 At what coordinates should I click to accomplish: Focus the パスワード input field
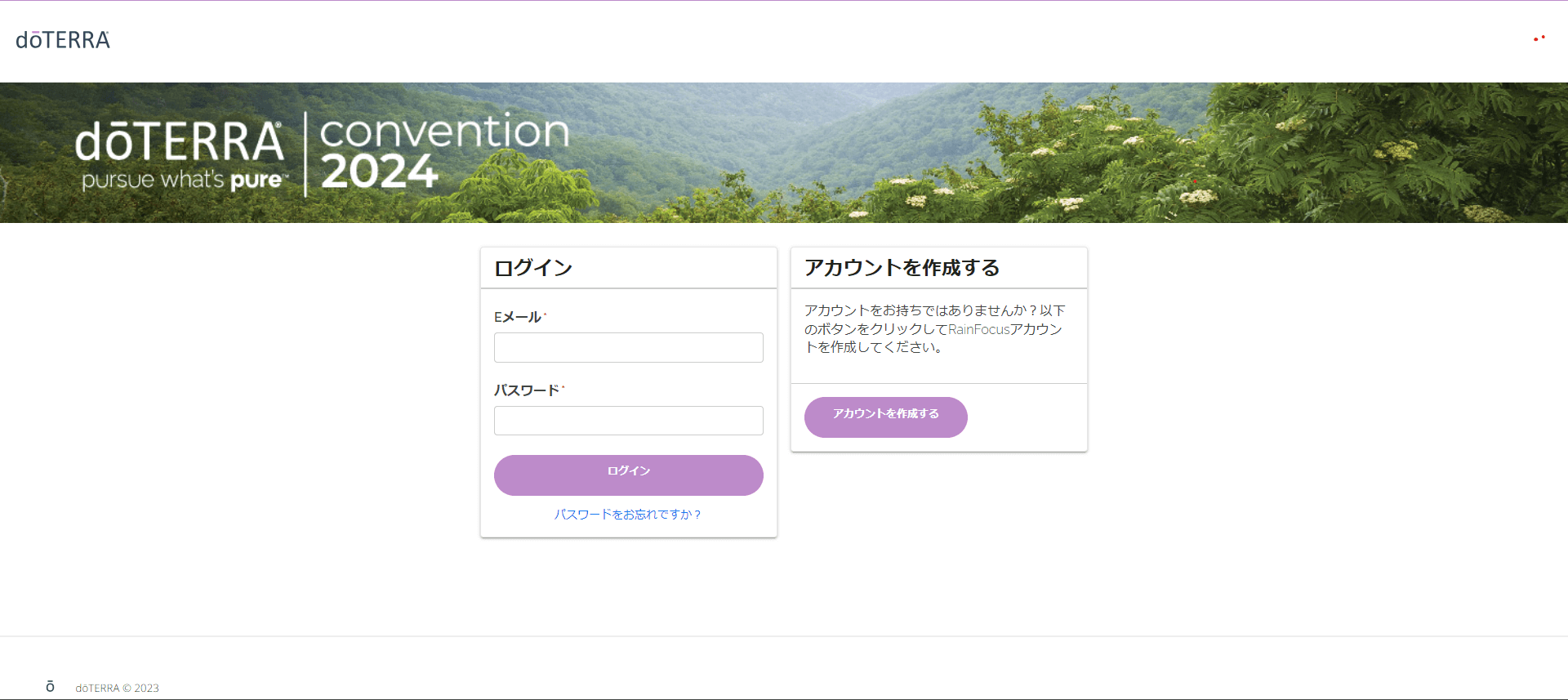pos(629,421)
